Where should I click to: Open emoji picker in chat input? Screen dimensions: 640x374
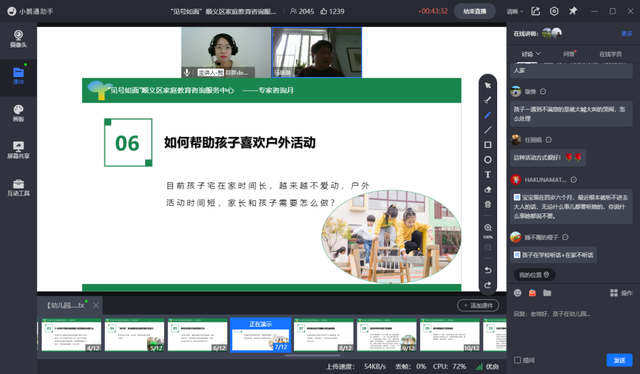coord(518,293)
